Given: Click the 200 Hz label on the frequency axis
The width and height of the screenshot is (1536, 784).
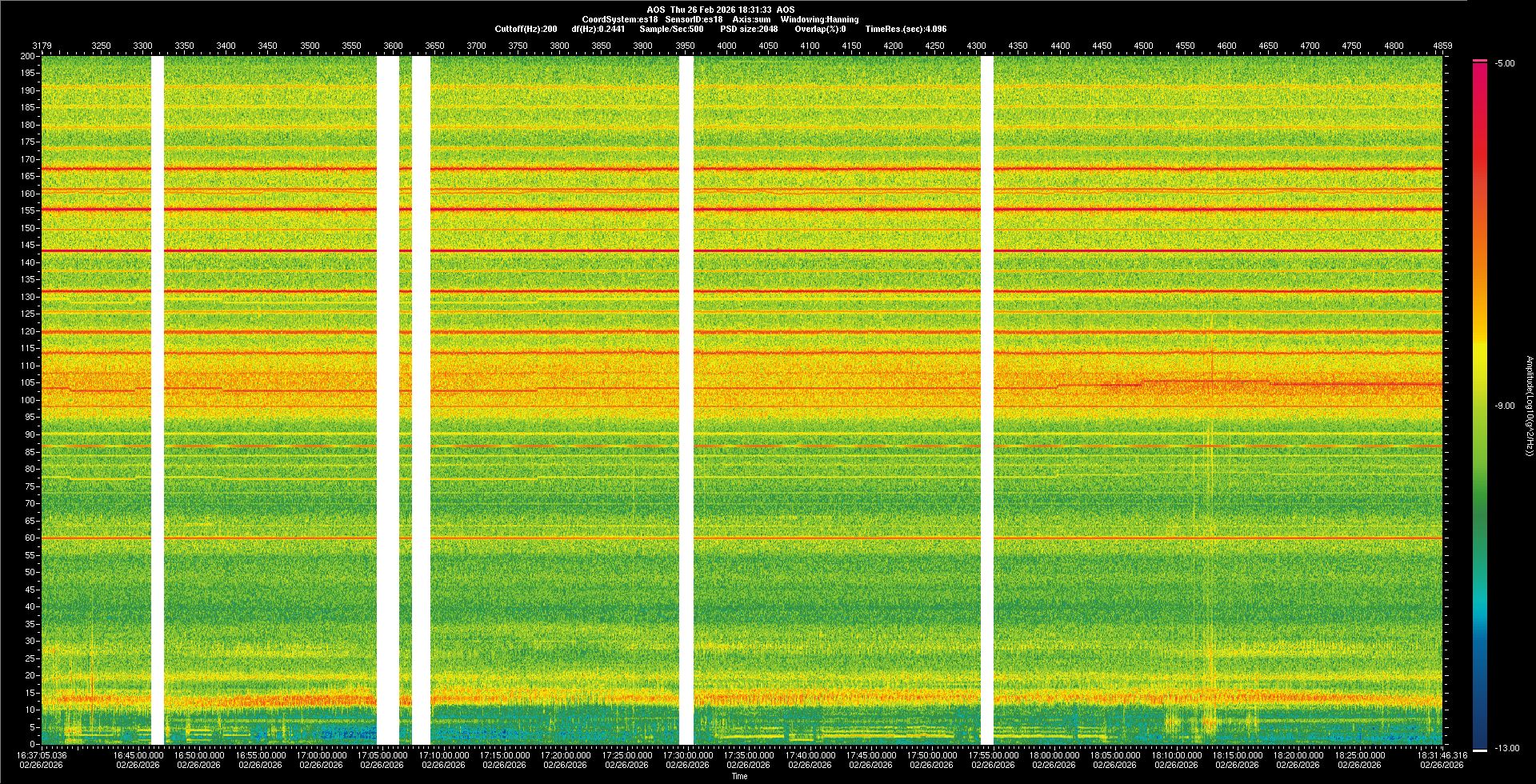Looking at the screenshot, I should click(28, 57).
